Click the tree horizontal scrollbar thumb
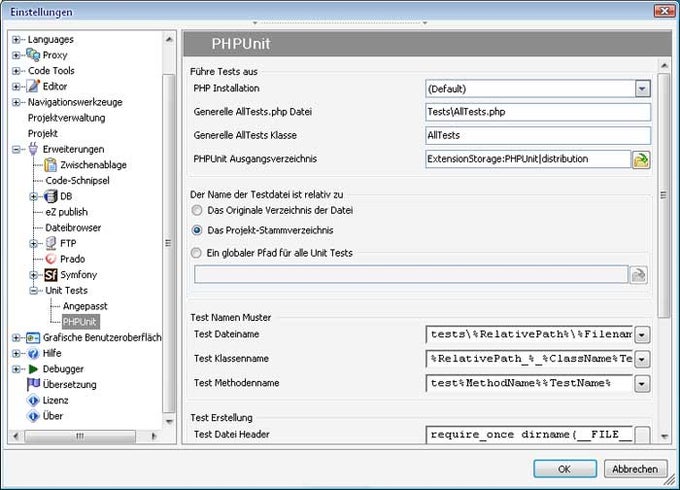 80,436
